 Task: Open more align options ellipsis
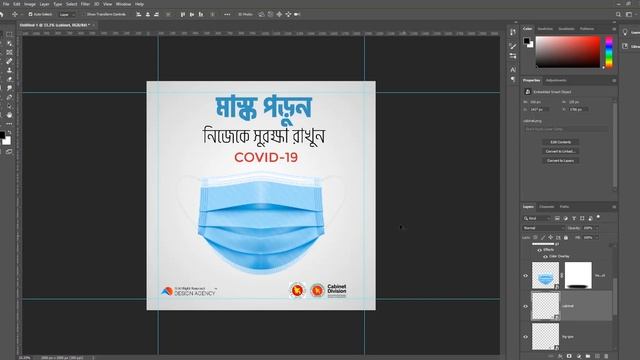click(227, 14)
